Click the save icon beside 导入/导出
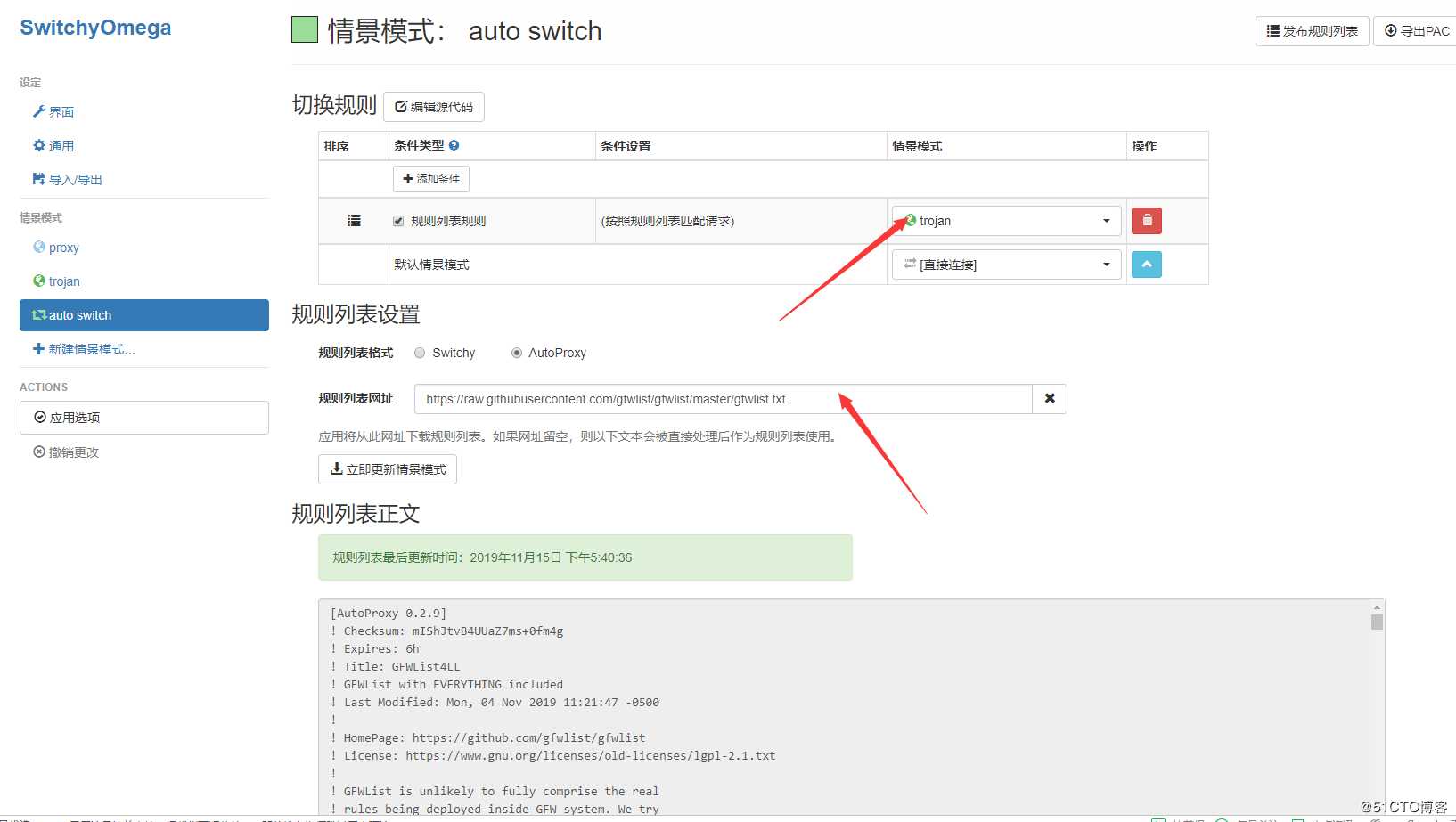 [38, 179]
